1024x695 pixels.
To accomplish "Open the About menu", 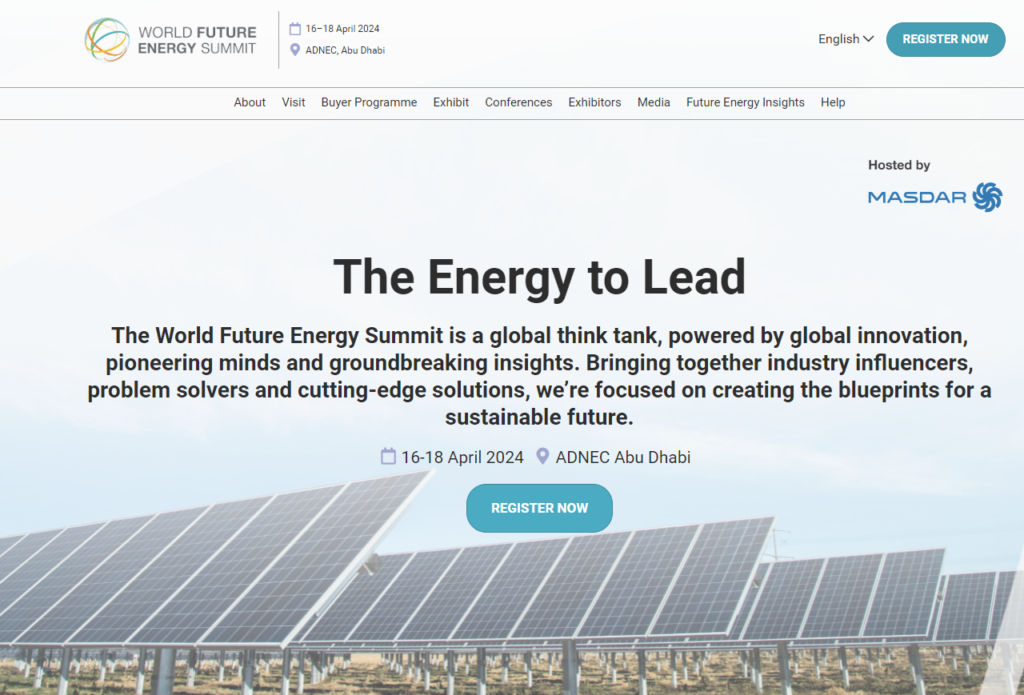I will (x=250, y=102).
